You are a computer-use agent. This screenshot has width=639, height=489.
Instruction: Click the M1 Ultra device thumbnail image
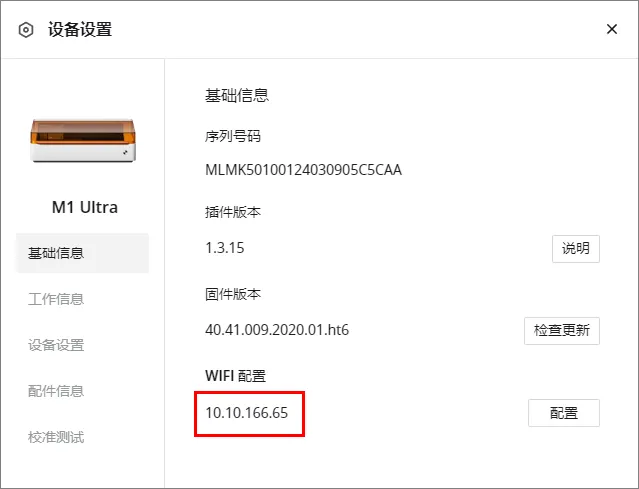83,141
